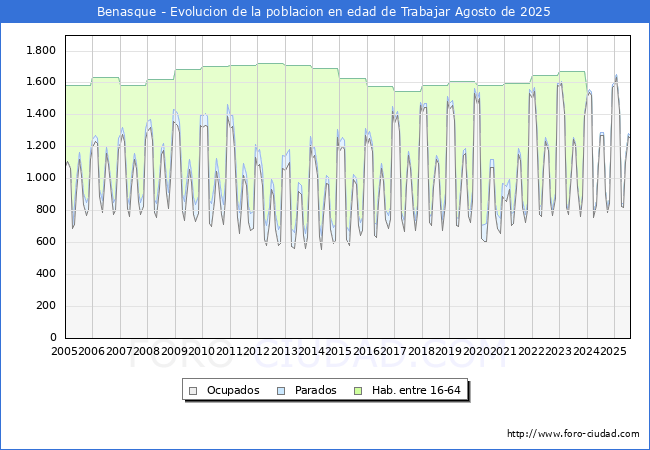Viewport: 650px width, 450px height.
Task: Click the 1.400 y-axis value
Action: 40,114
